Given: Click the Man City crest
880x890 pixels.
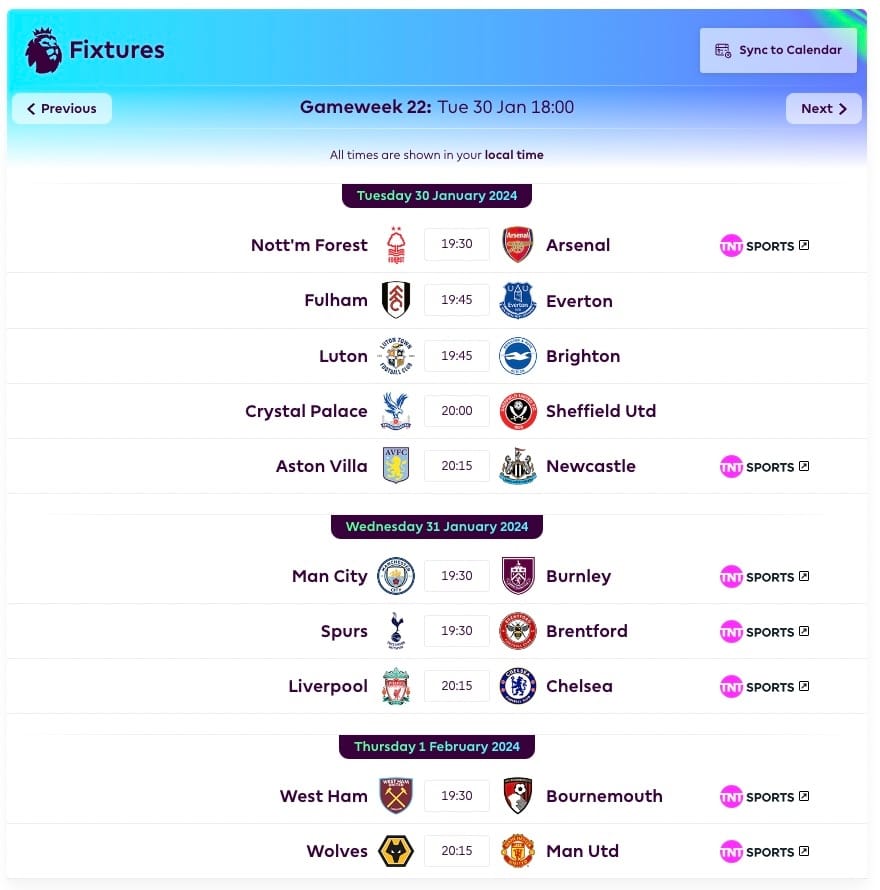Looking at the screenshot, I should [x=396, y=576].
